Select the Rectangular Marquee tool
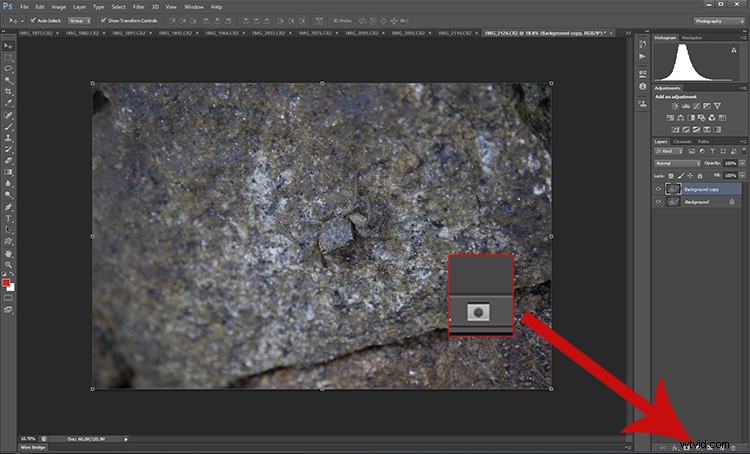The height and width of the screenshot is (454, 750). (x=8, y=57)
